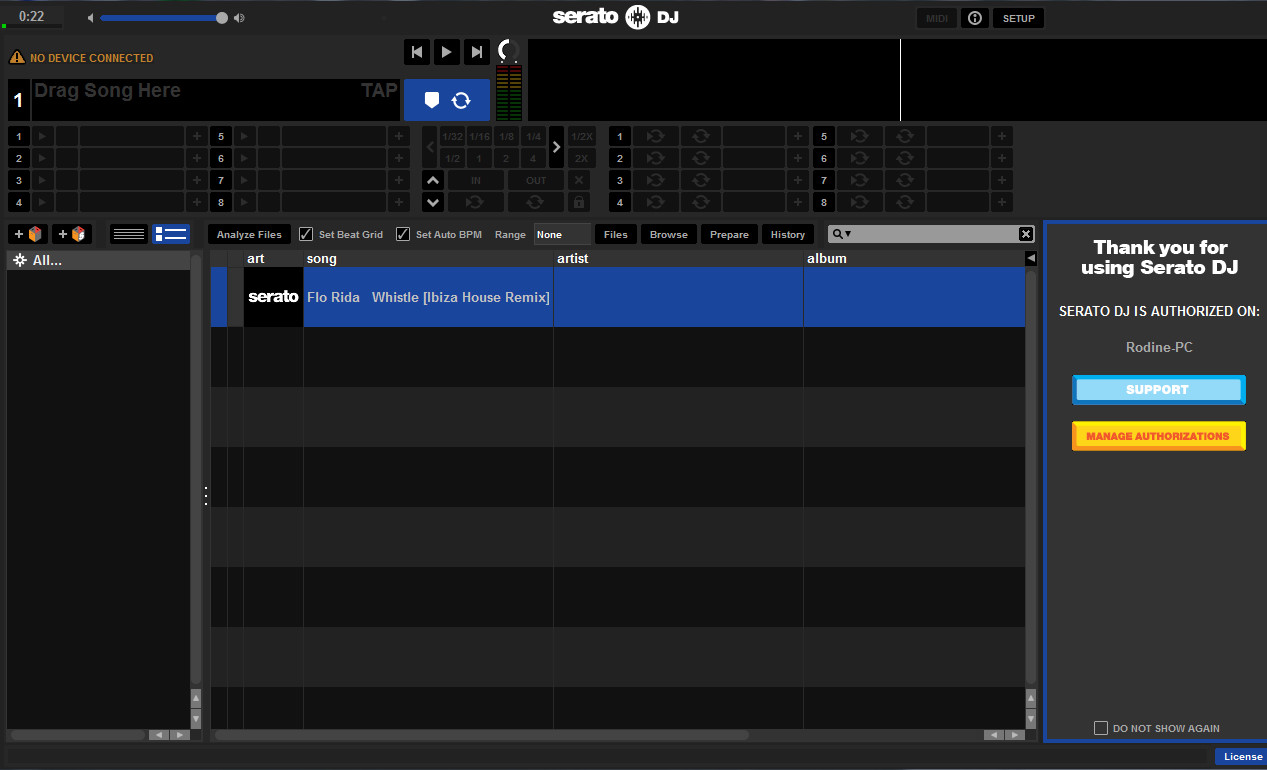Click the MANAGE AUTHORIZATIONS button
The image size is (1267, 770).
[1158, 436]
